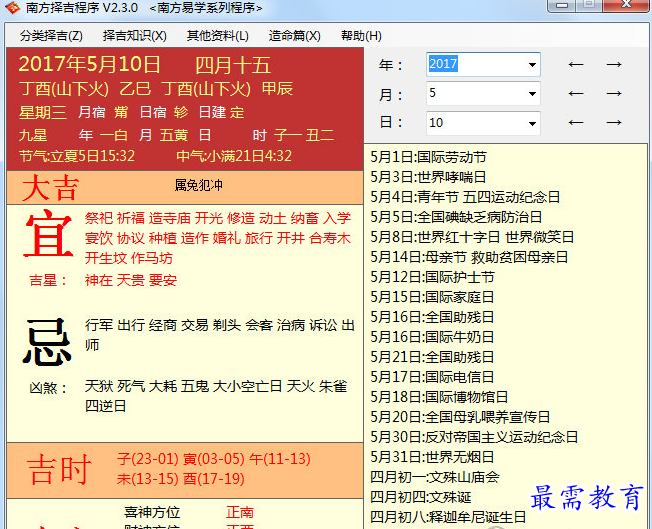Screen dimensions: 652x529
Task: Click the lunar date 四月十五
Action: 233,65
